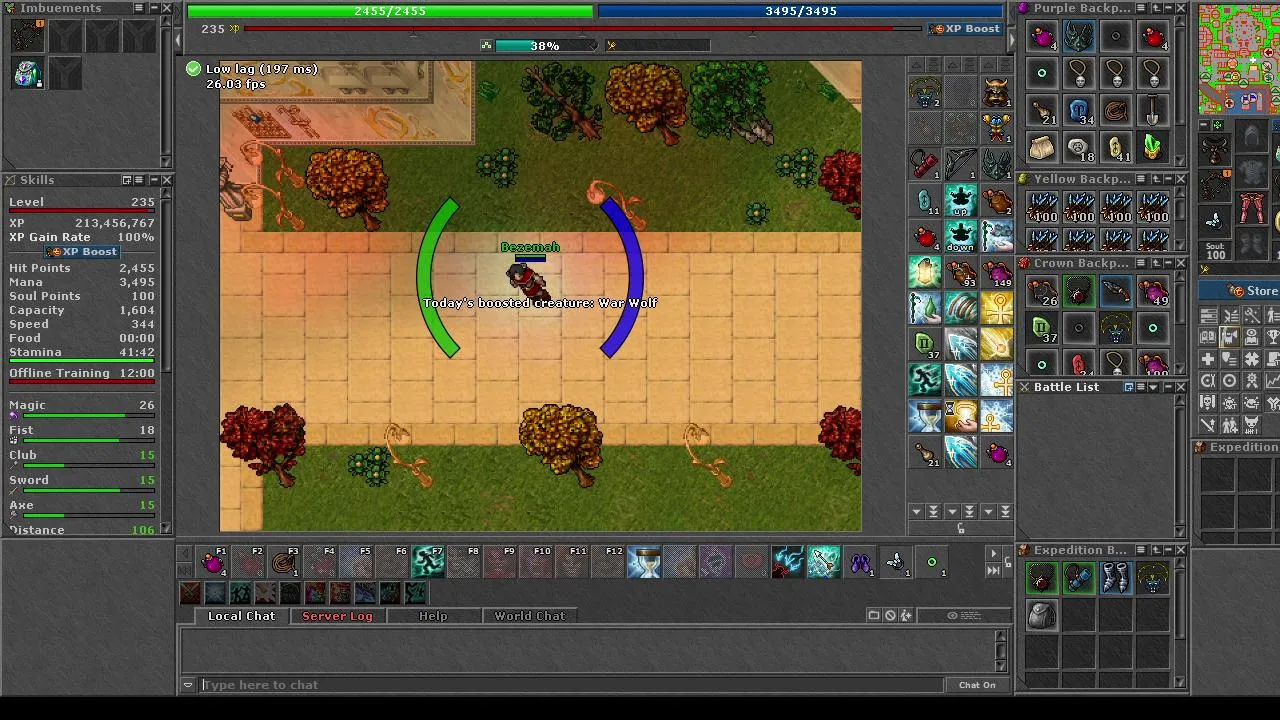
Task: Advance the action bar to the next page
Action: [x=993, y=554]
